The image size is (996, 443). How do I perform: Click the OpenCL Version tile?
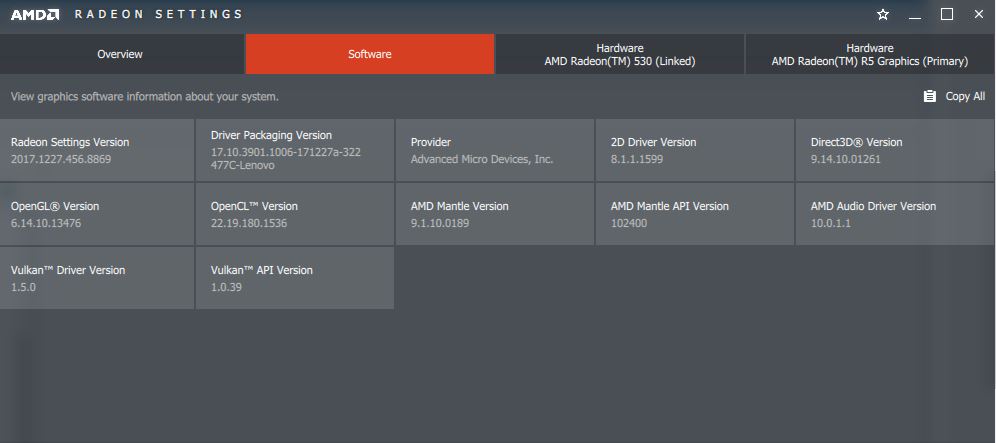click(x=295, y=214)
